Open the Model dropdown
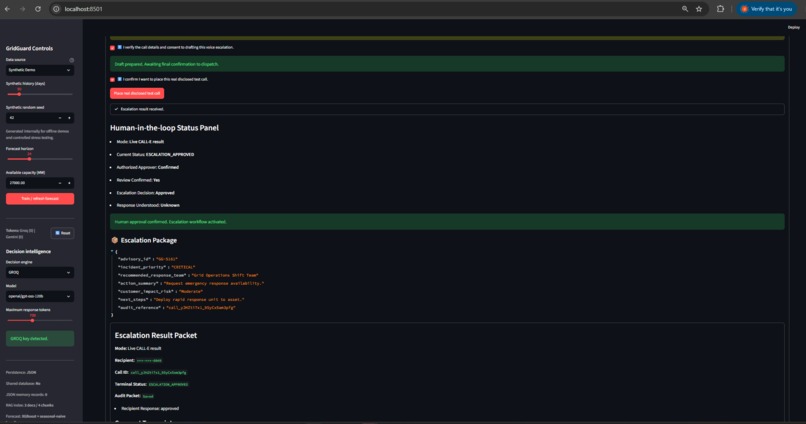Screen dimensions: 806x424 tap(40, 297)
